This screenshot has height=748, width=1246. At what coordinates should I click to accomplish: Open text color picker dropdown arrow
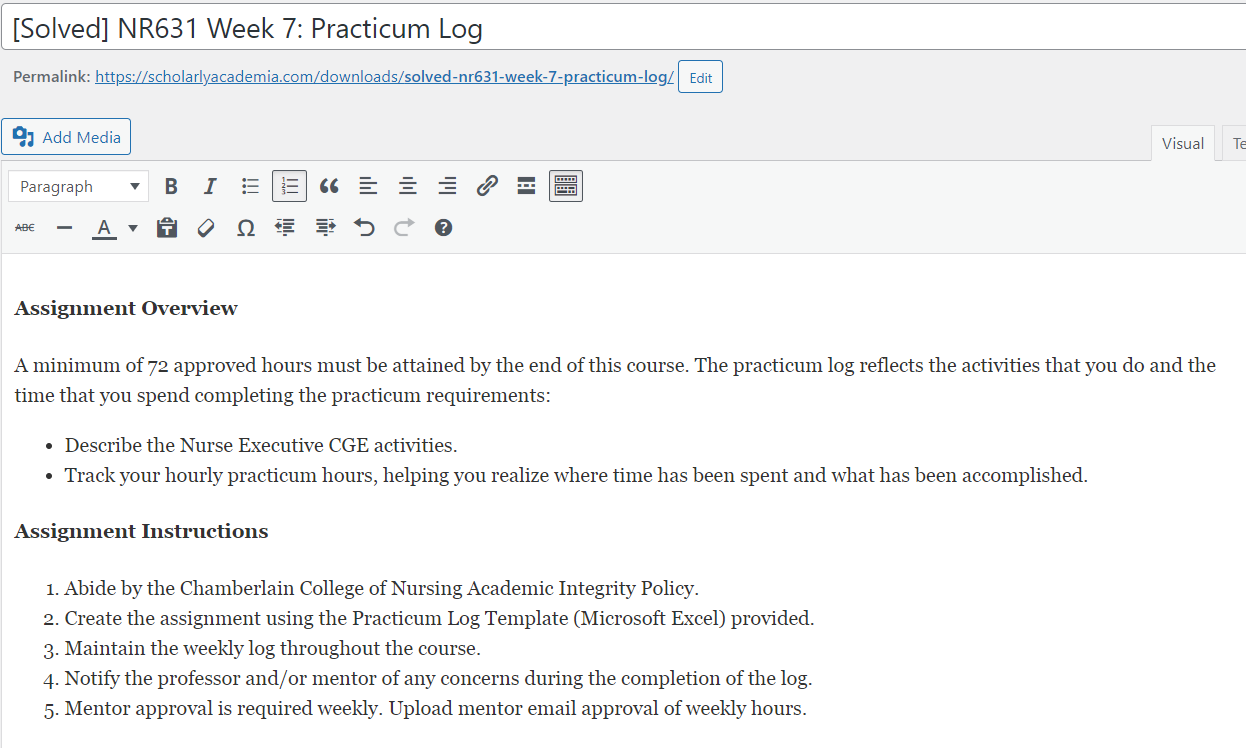(133, 228)
